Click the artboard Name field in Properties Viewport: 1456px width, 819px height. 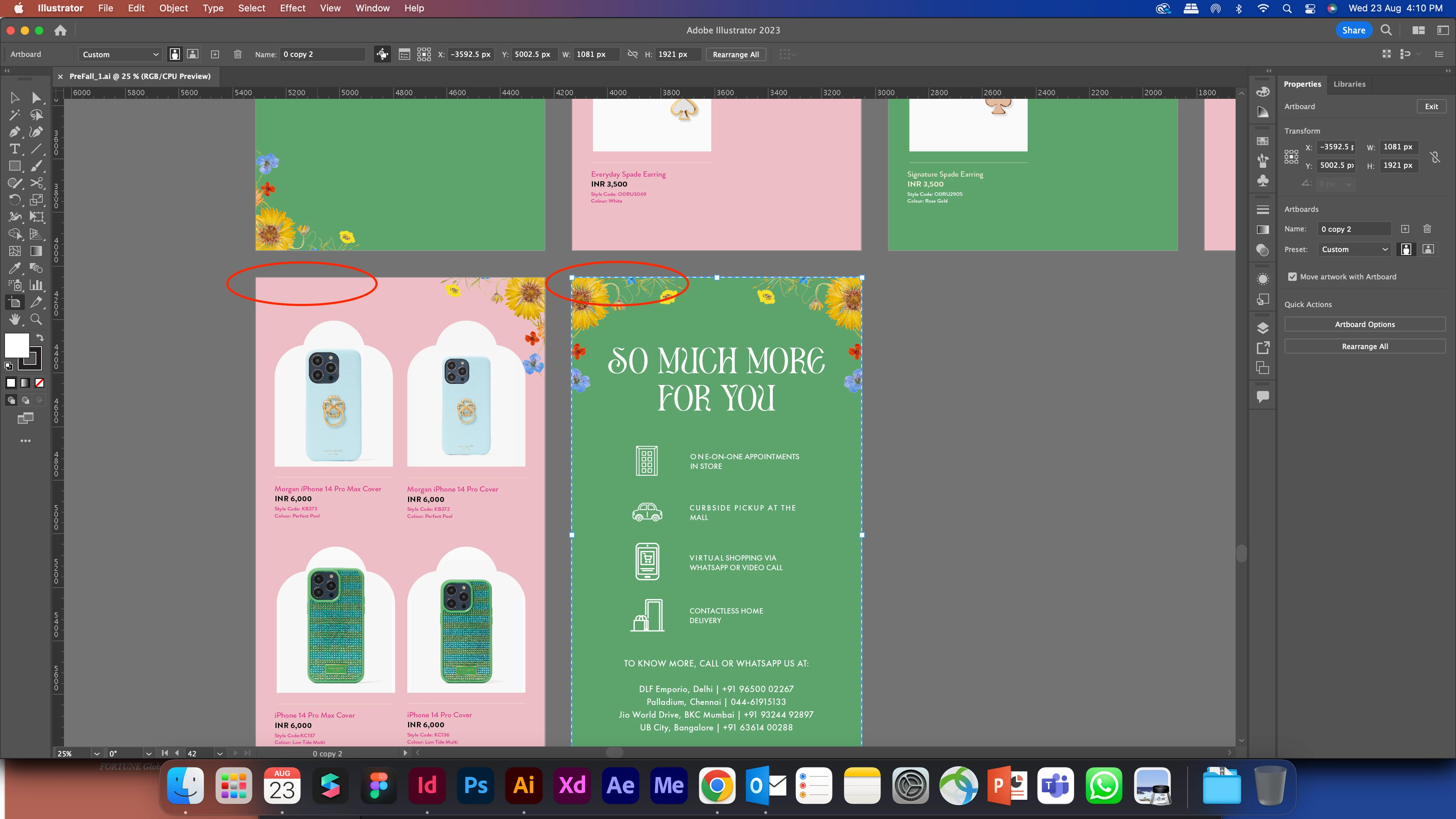(1354, 229)
